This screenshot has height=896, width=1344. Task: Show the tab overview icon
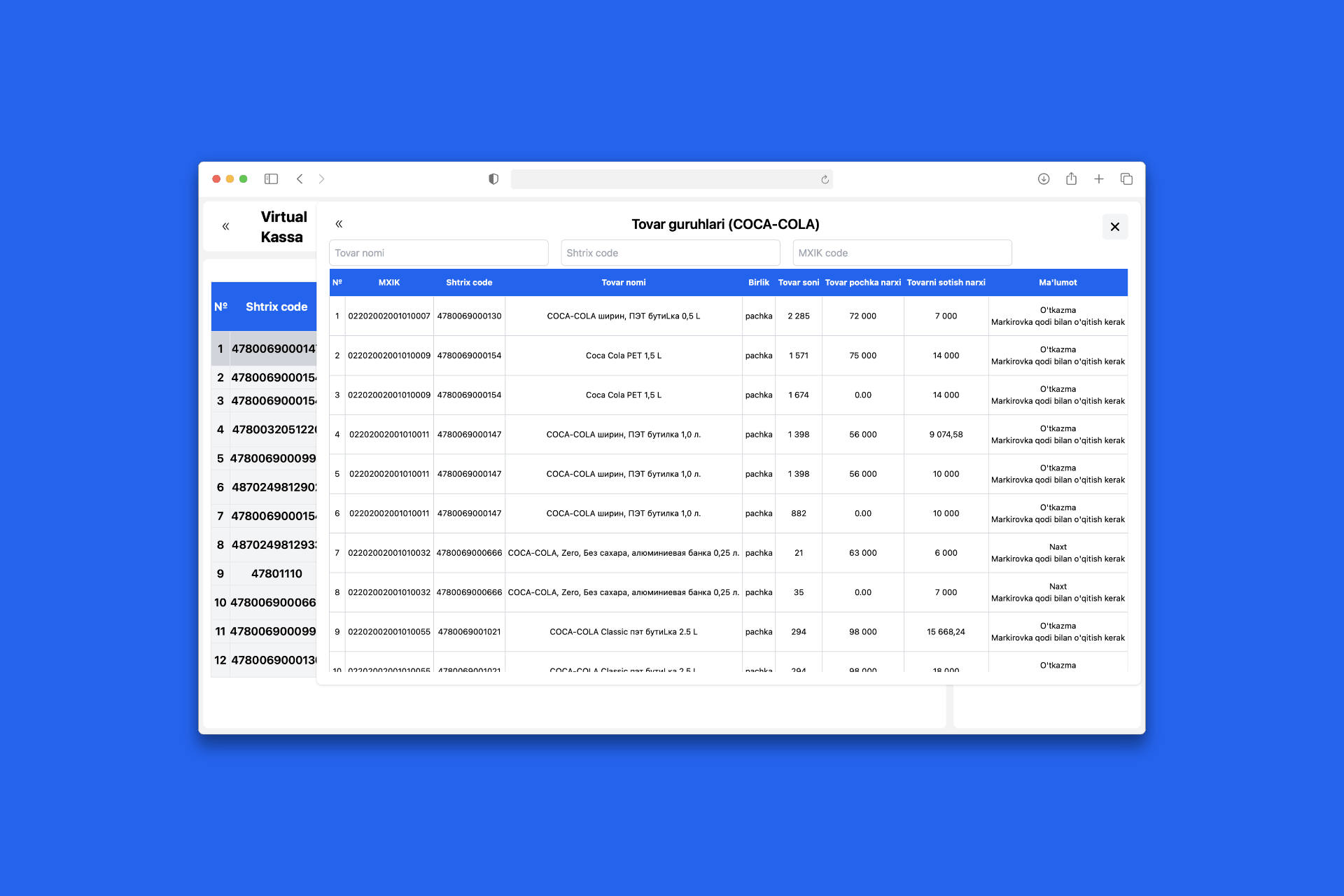[1126, 179]
